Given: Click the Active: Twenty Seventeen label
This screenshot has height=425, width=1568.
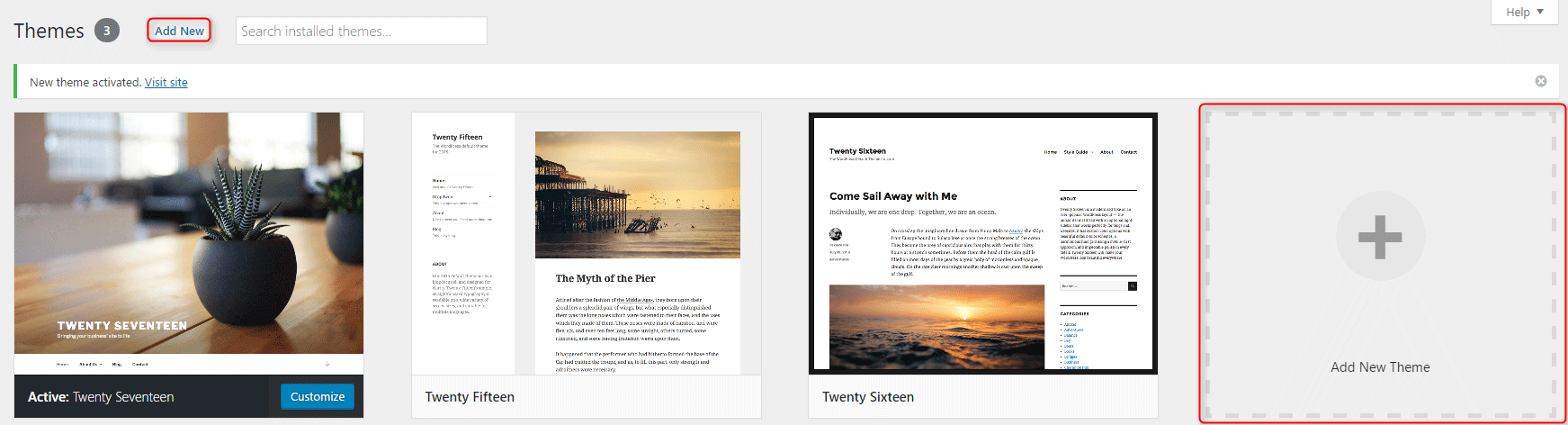Looking at the screenshot, I should pyautogui.click(x=101, y=397).
